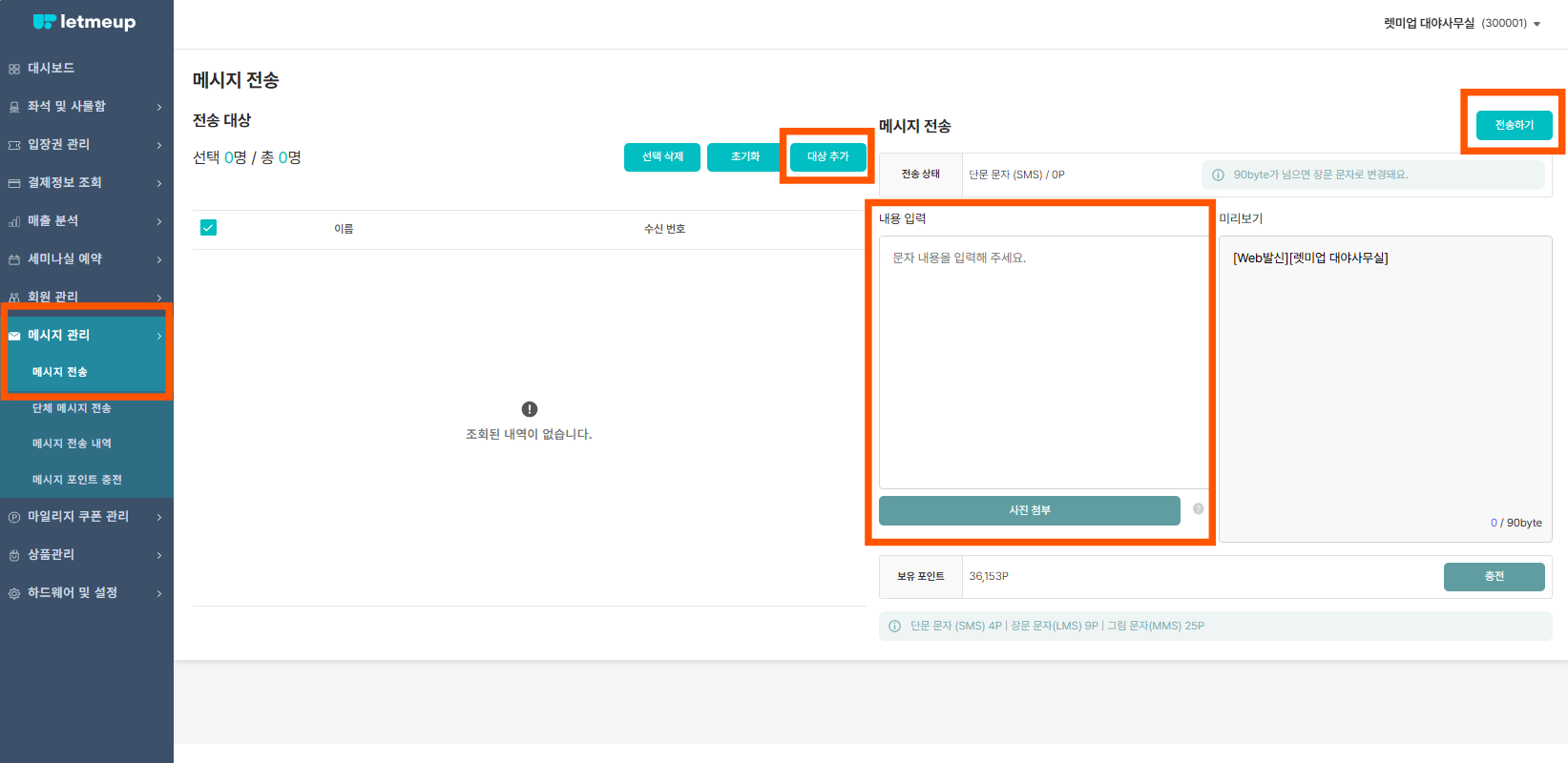Image resolution: width=1568 pixels, height=763 pixels.
Task: Expand 상품관리 submenu chevron
Action: coord(159,555)
